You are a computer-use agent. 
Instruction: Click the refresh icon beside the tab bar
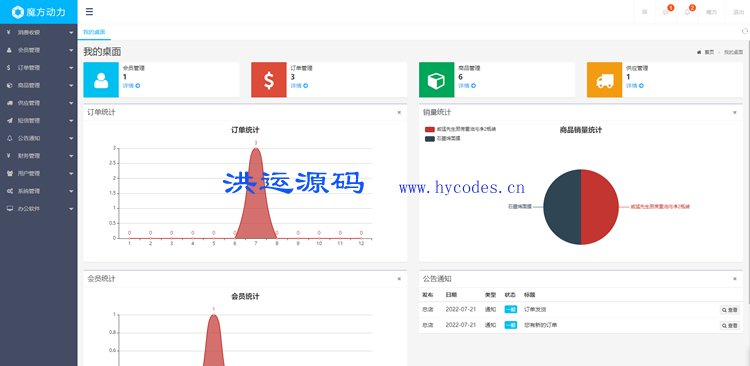(745, 31)
